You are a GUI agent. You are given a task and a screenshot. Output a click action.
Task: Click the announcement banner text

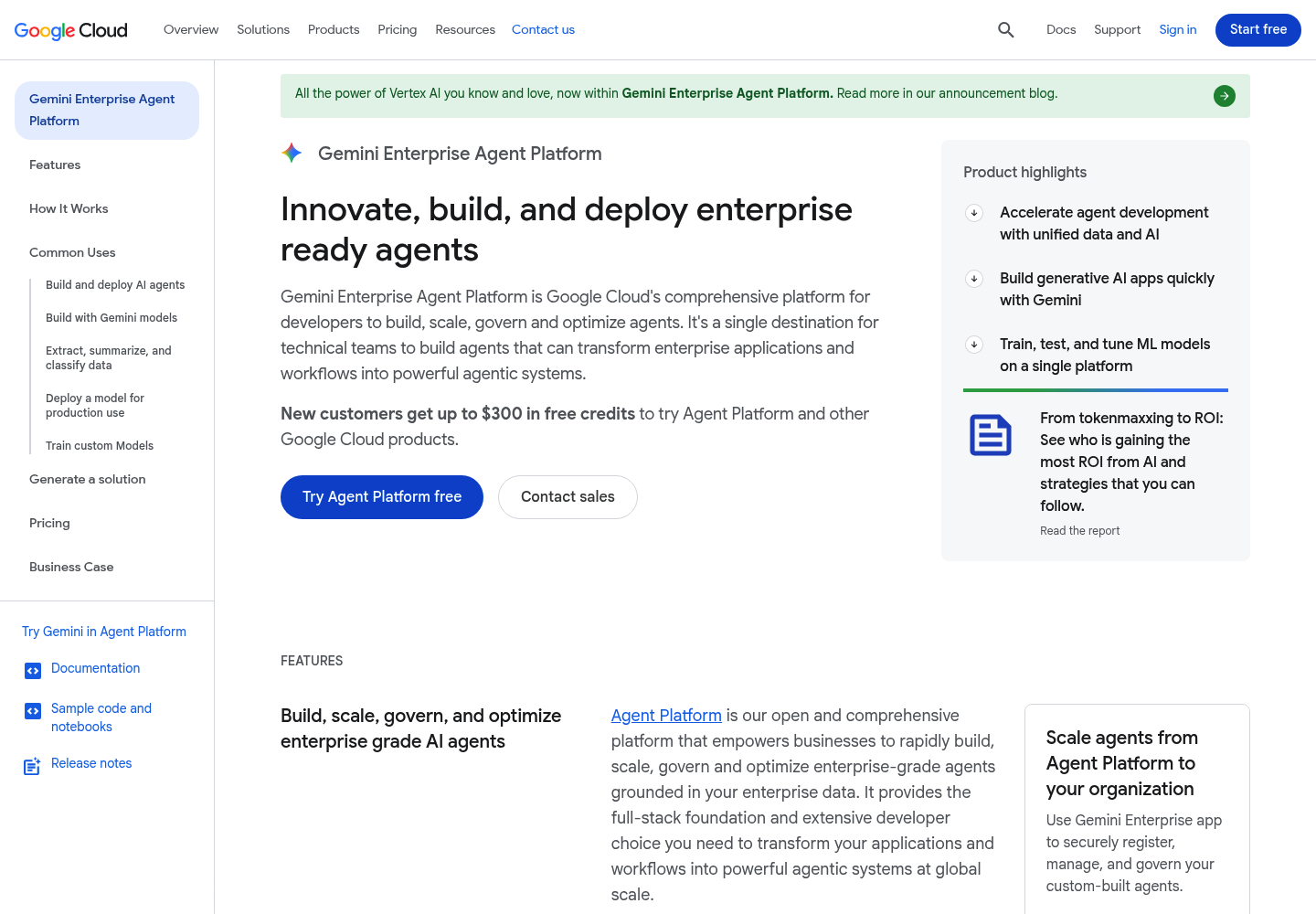[676, 93]
